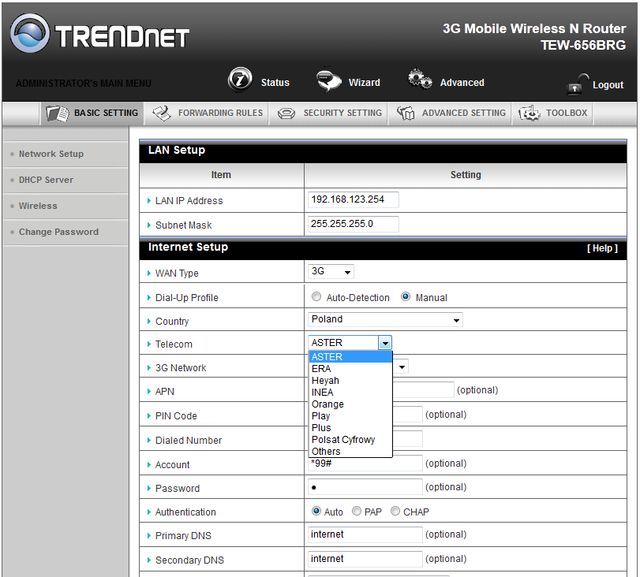Click the Forwarding Rules icon
This screenshot has width=640, height=577.
162,113
